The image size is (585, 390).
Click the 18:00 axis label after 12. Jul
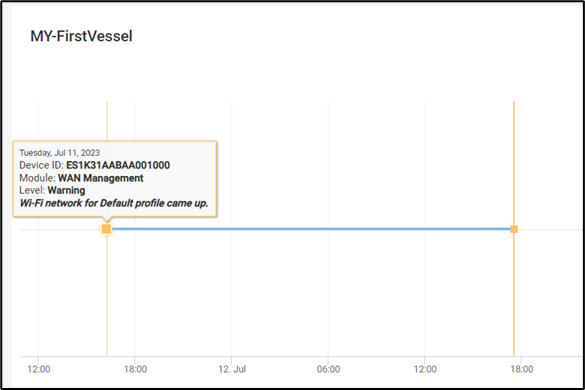(522, 369)
